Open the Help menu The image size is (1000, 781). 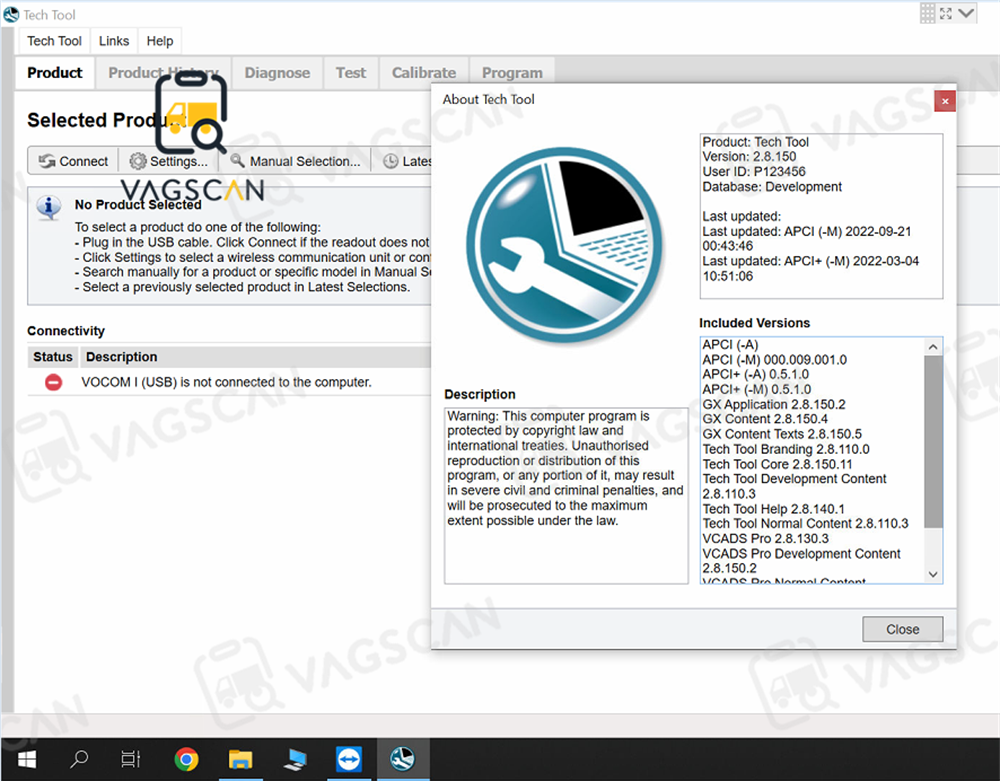coord(159,41)
